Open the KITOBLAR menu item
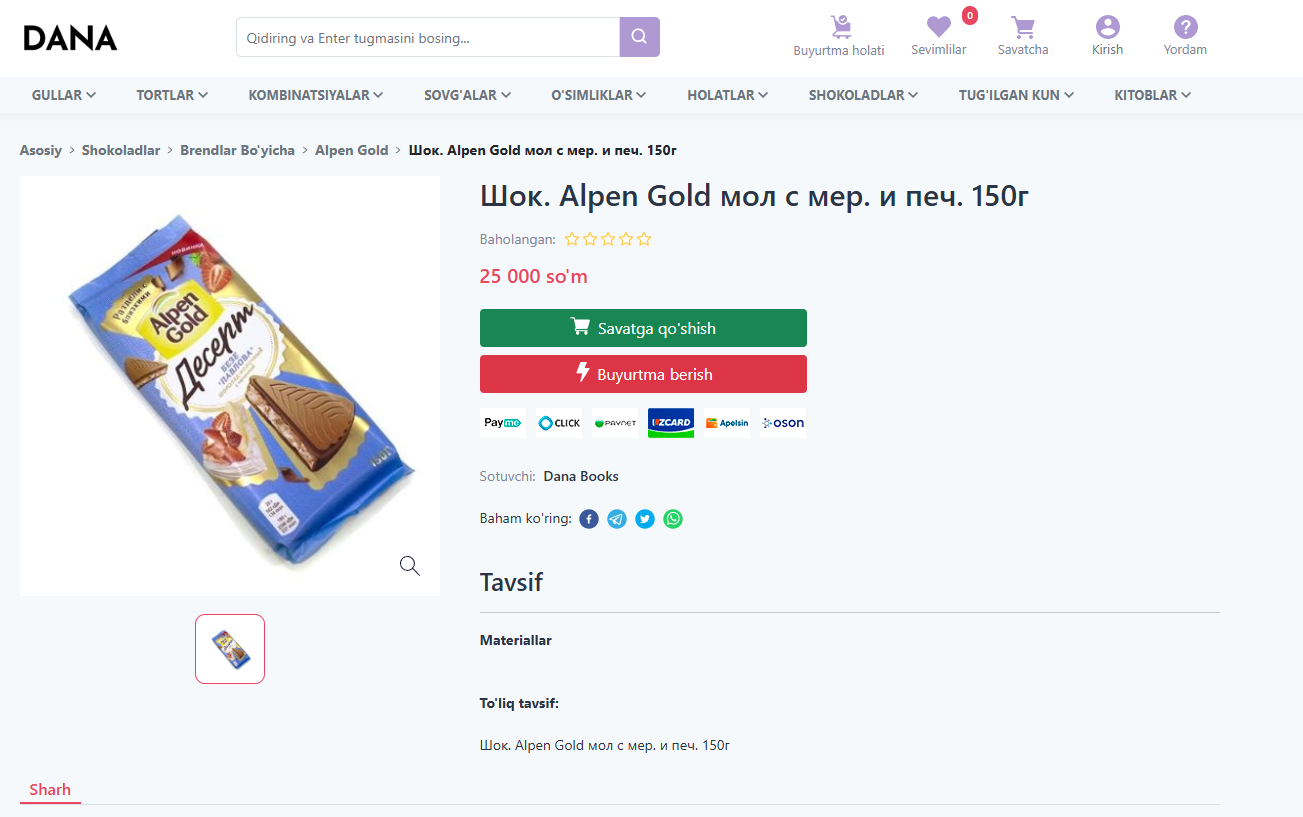 tap(1152, 95)
